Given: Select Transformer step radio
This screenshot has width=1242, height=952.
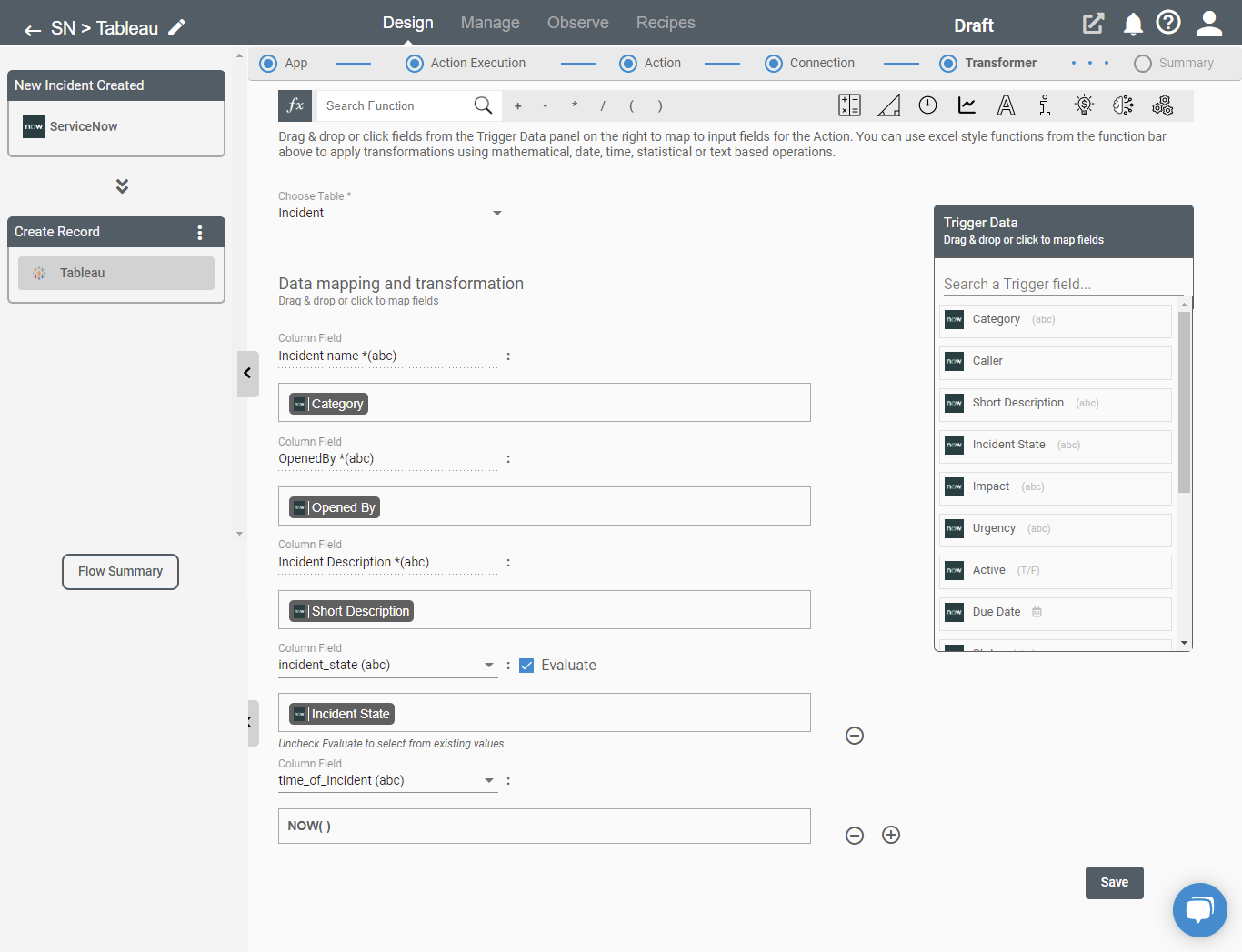Looking at the screenshot, I should [948, 64].
